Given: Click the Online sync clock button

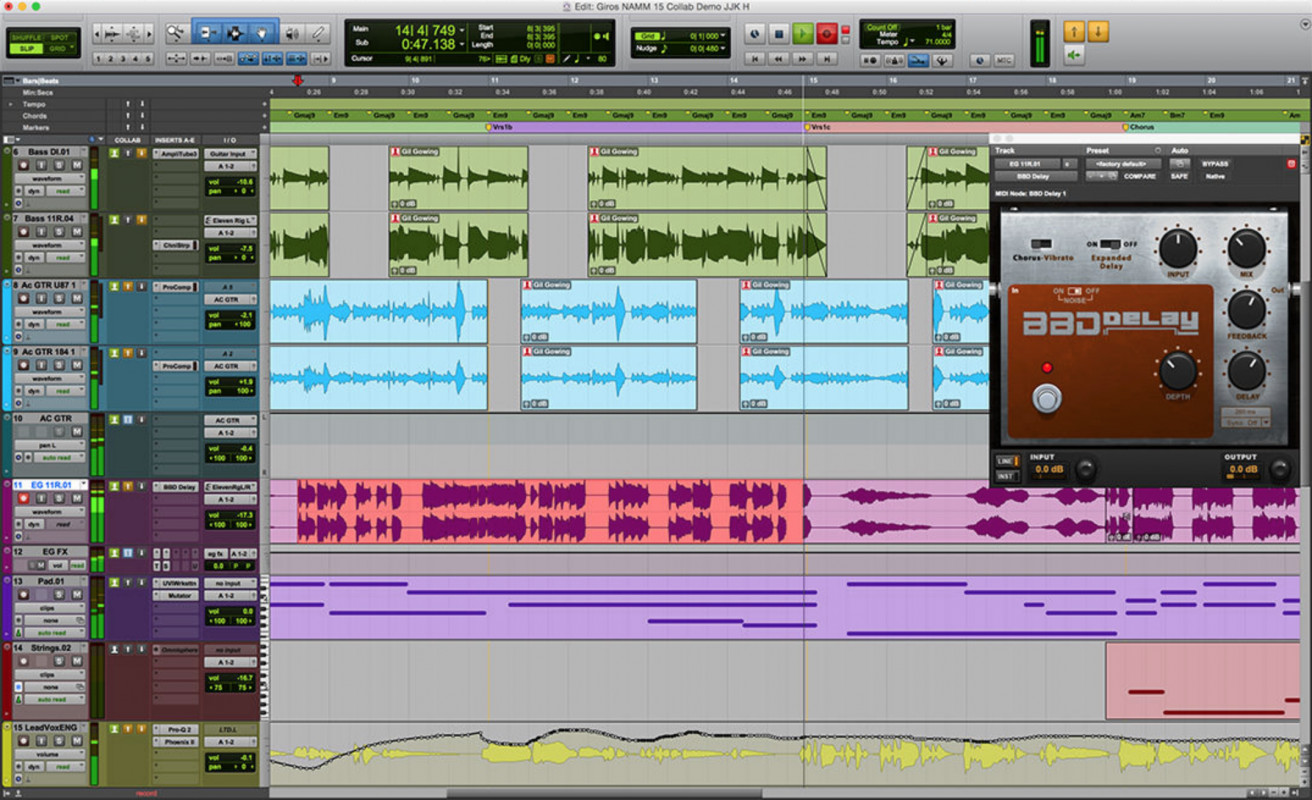Looking at the screenshot, I should tap(755, 34).
